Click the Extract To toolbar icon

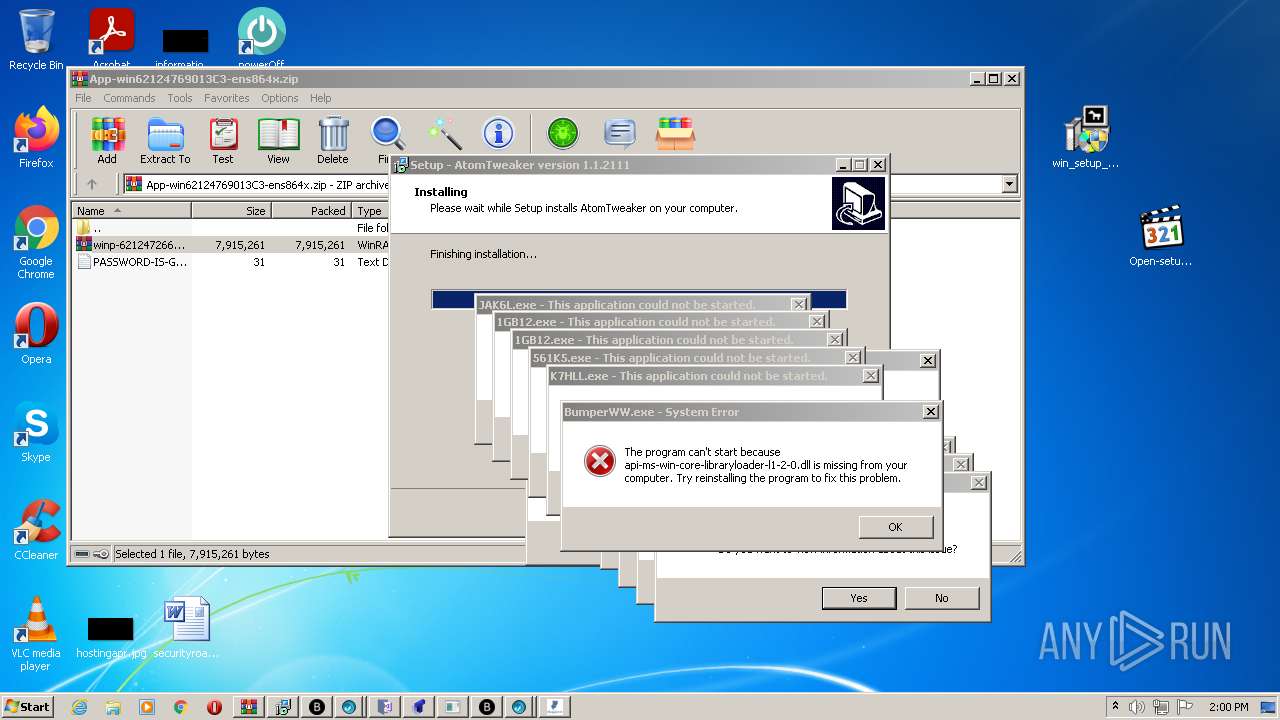165,140
